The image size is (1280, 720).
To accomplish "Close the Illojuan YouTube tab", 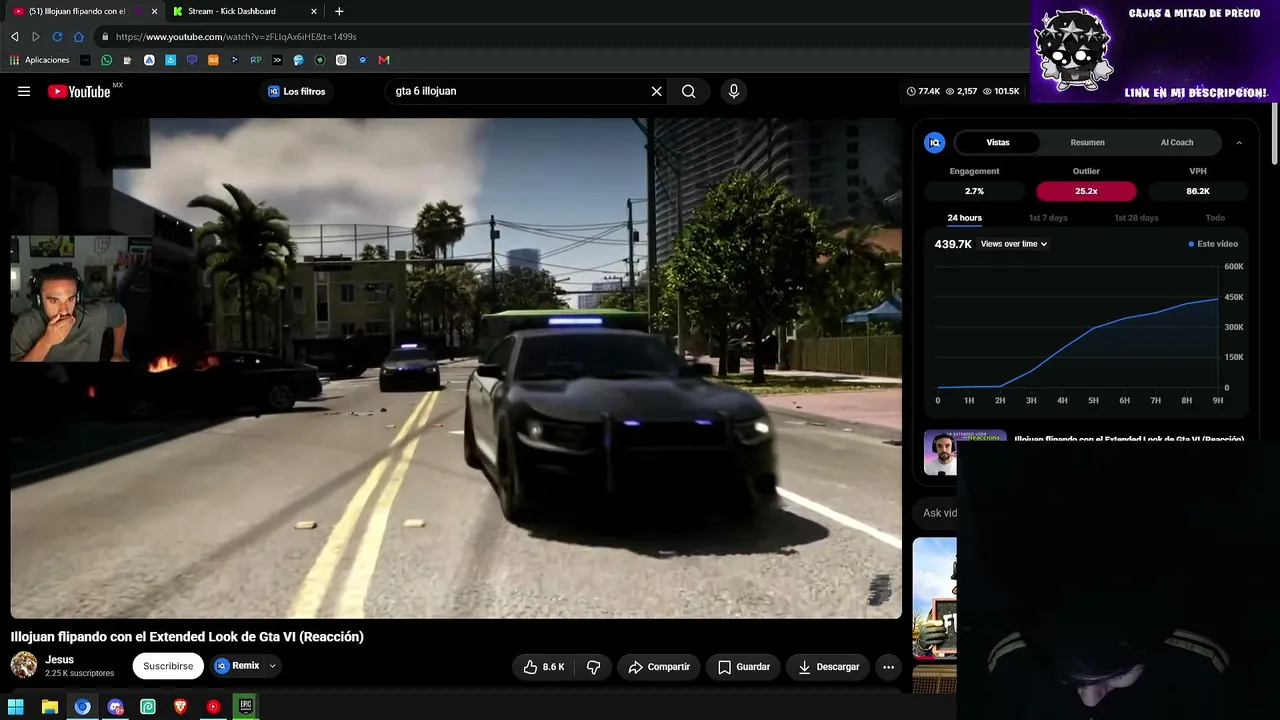I will pyautogui.click(x=154, y=11).
